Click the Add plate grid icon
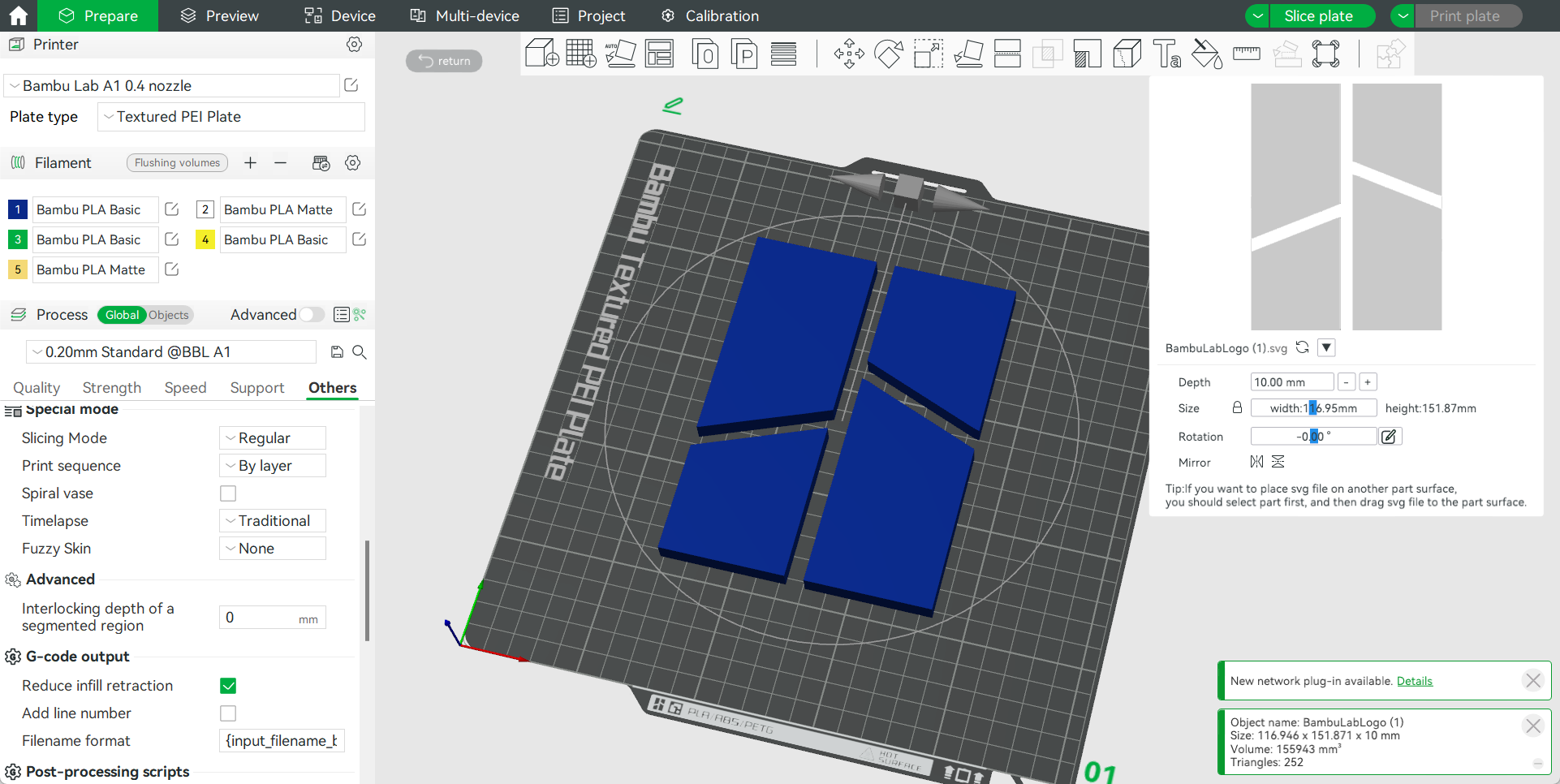Screen dimensions: 1560x784 581,54
